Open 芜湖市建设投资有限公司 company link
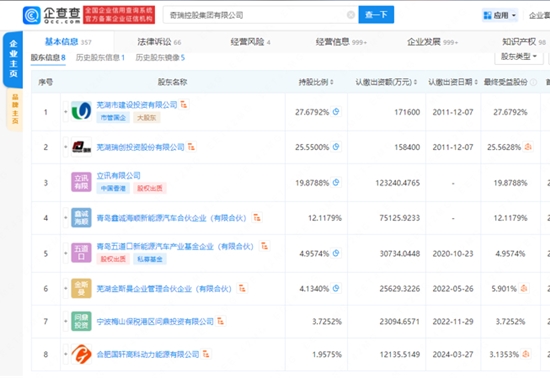This screenshot has width=550, height=378. click(137, 105)
